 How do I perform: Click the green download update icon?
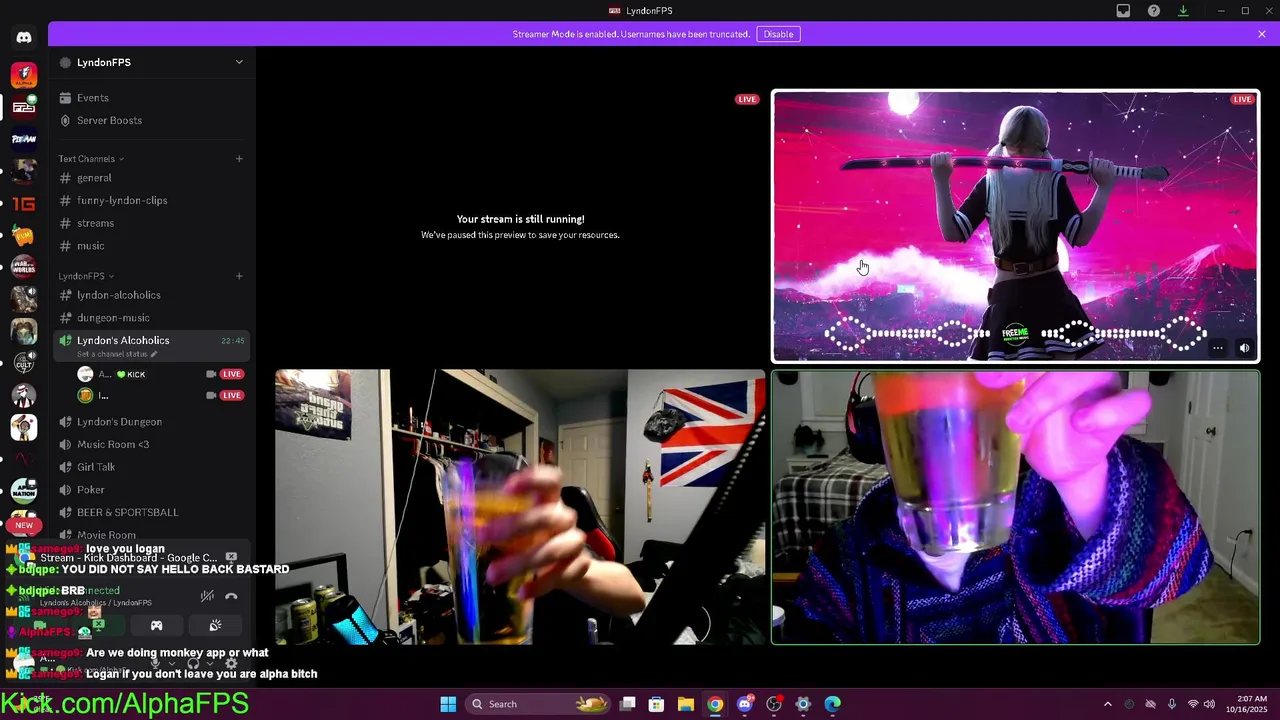tap(1183, 11)
